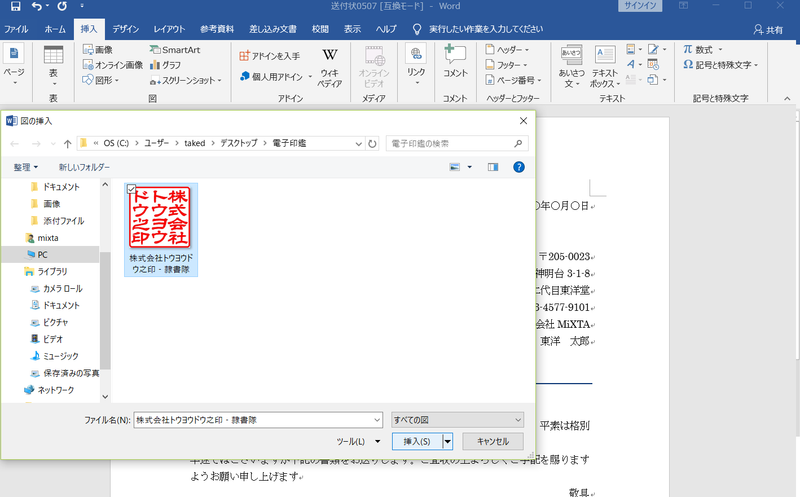Open スクリーンショット dropdown

[x=186, y=80]
